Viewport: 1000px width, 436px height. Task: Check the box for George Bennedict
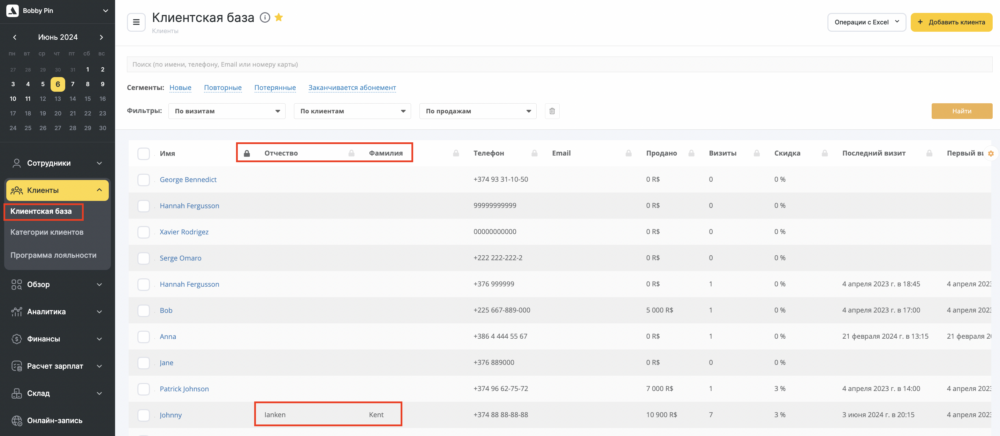click(x=143, y=180)
